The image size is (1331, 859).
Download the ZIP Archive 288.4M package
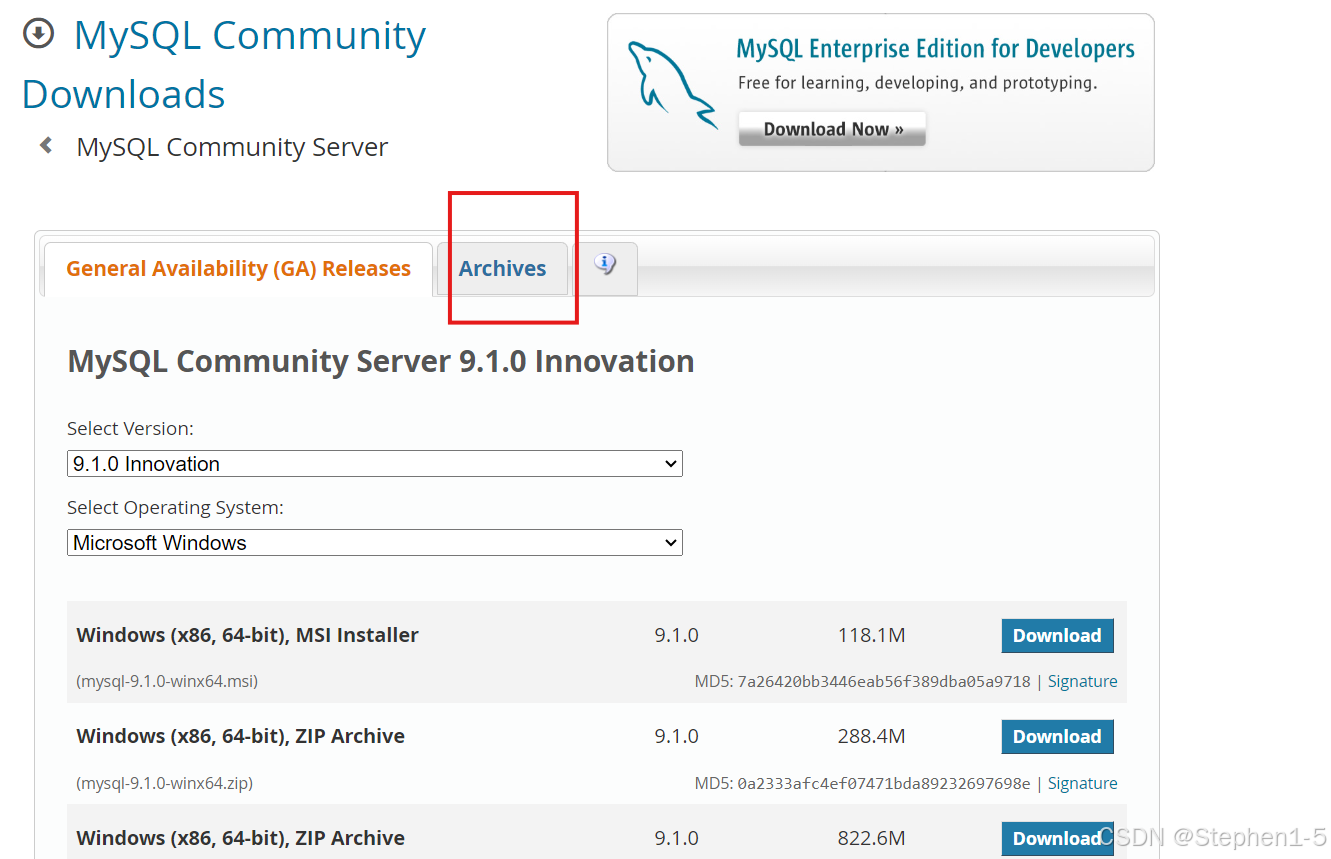(x=1057, y=737)
